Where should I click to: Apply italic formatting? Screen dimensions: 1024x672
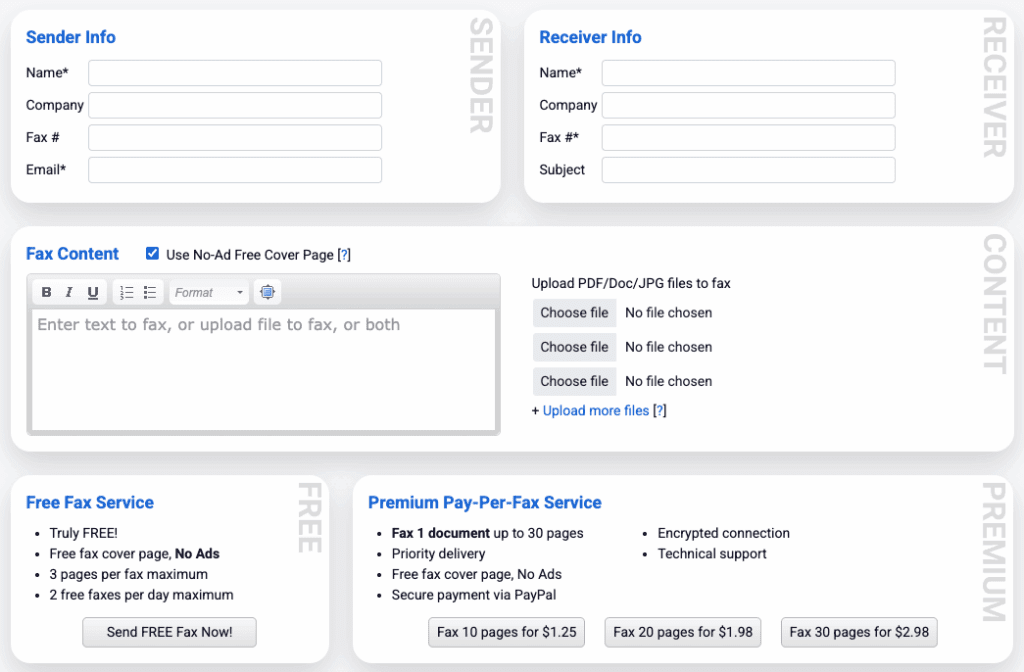[x=68, y=291]
